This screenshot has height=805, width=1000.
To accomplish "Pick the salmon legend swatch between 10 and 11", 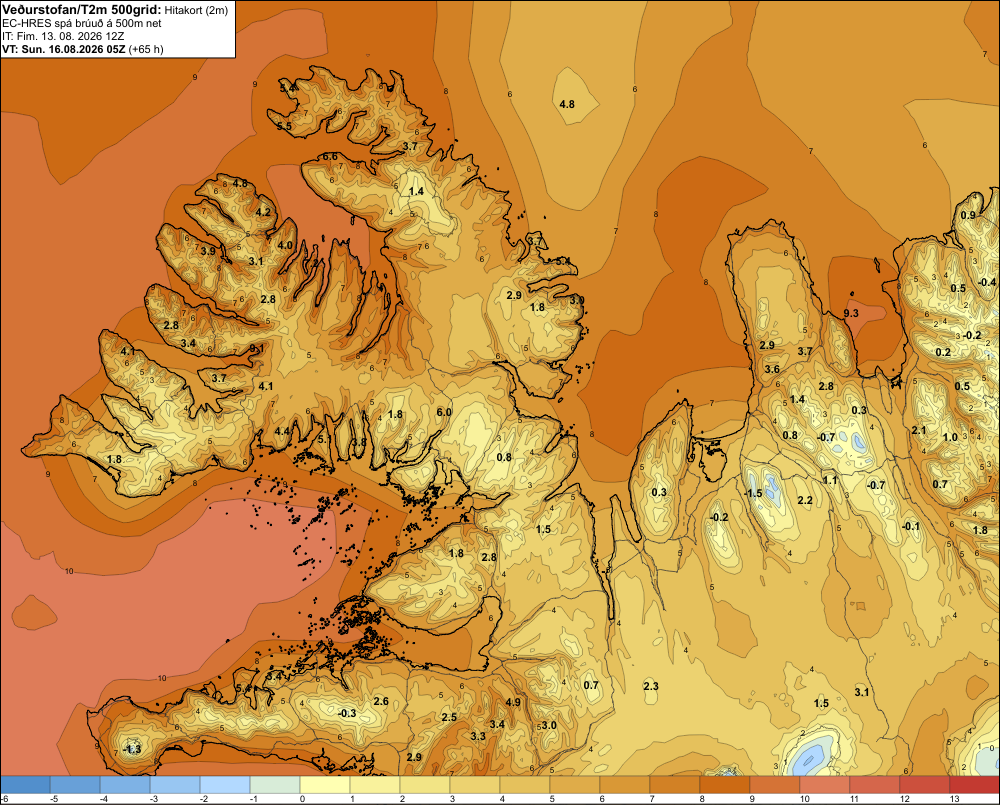I will (x=825, y=784).
